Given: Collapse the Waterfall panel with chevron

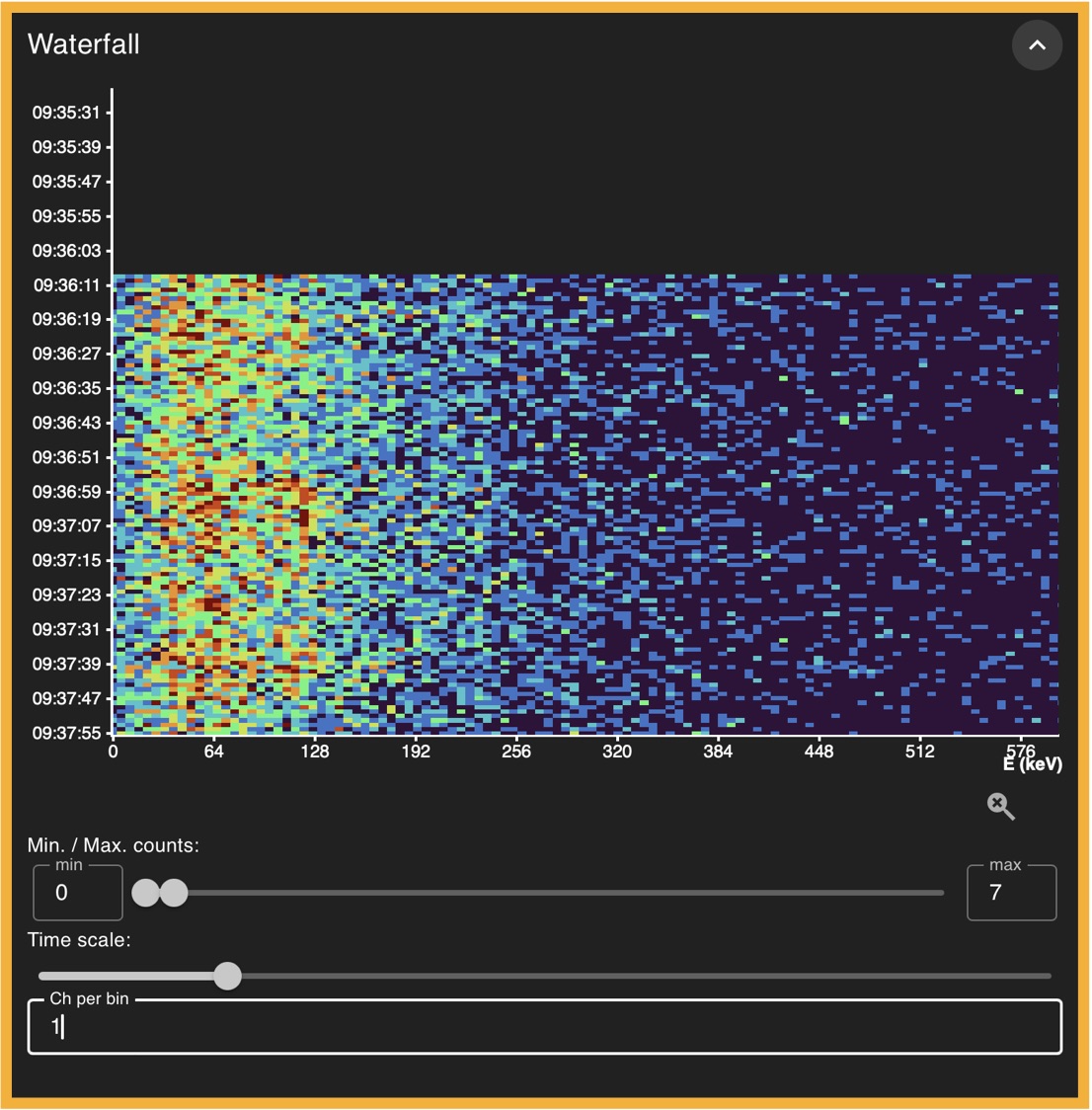Looking at the screenshot, I should tap(1037, 45).
